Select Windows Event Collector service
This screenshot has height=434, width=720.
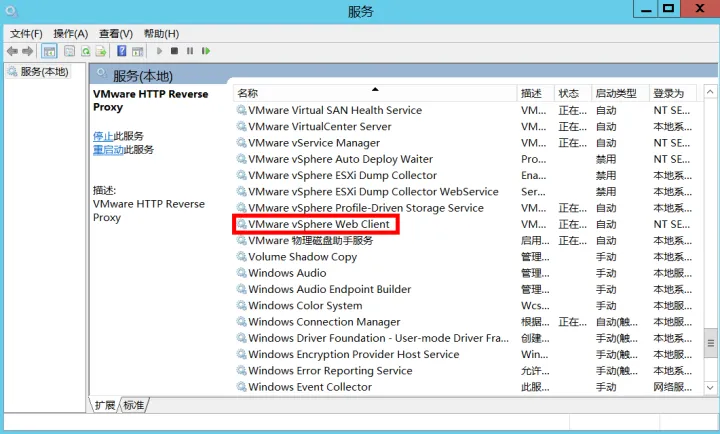pyautogui.click(x=465, y=387)
